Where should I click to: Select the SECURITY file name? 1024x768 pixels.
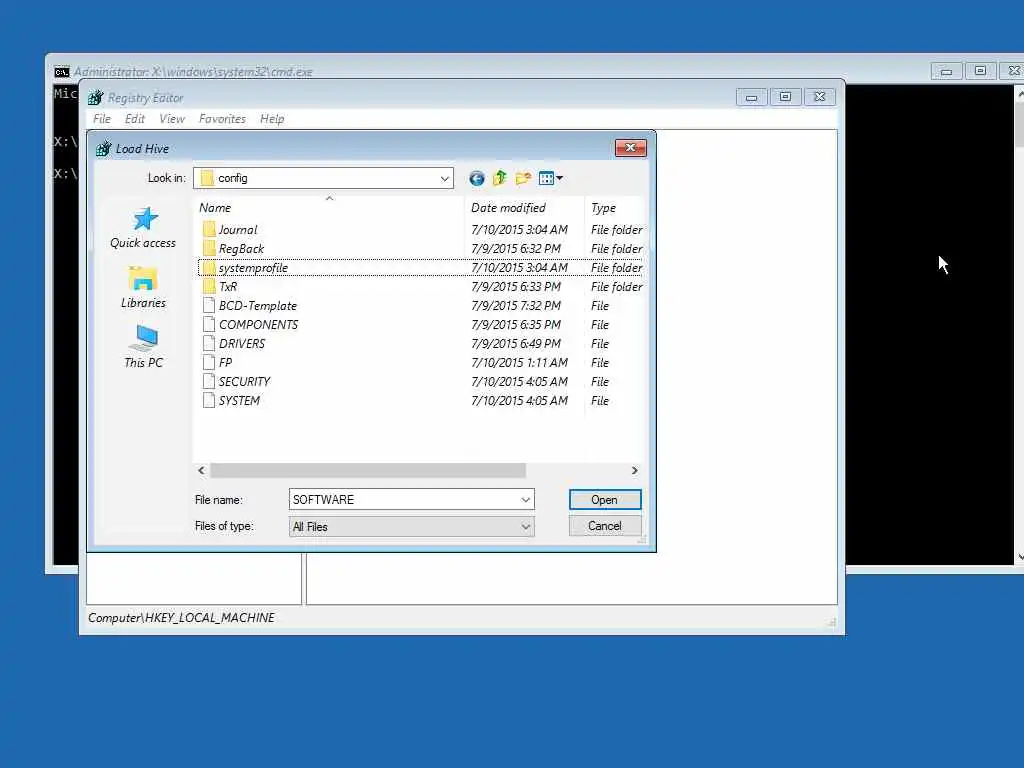pos(244,381)
